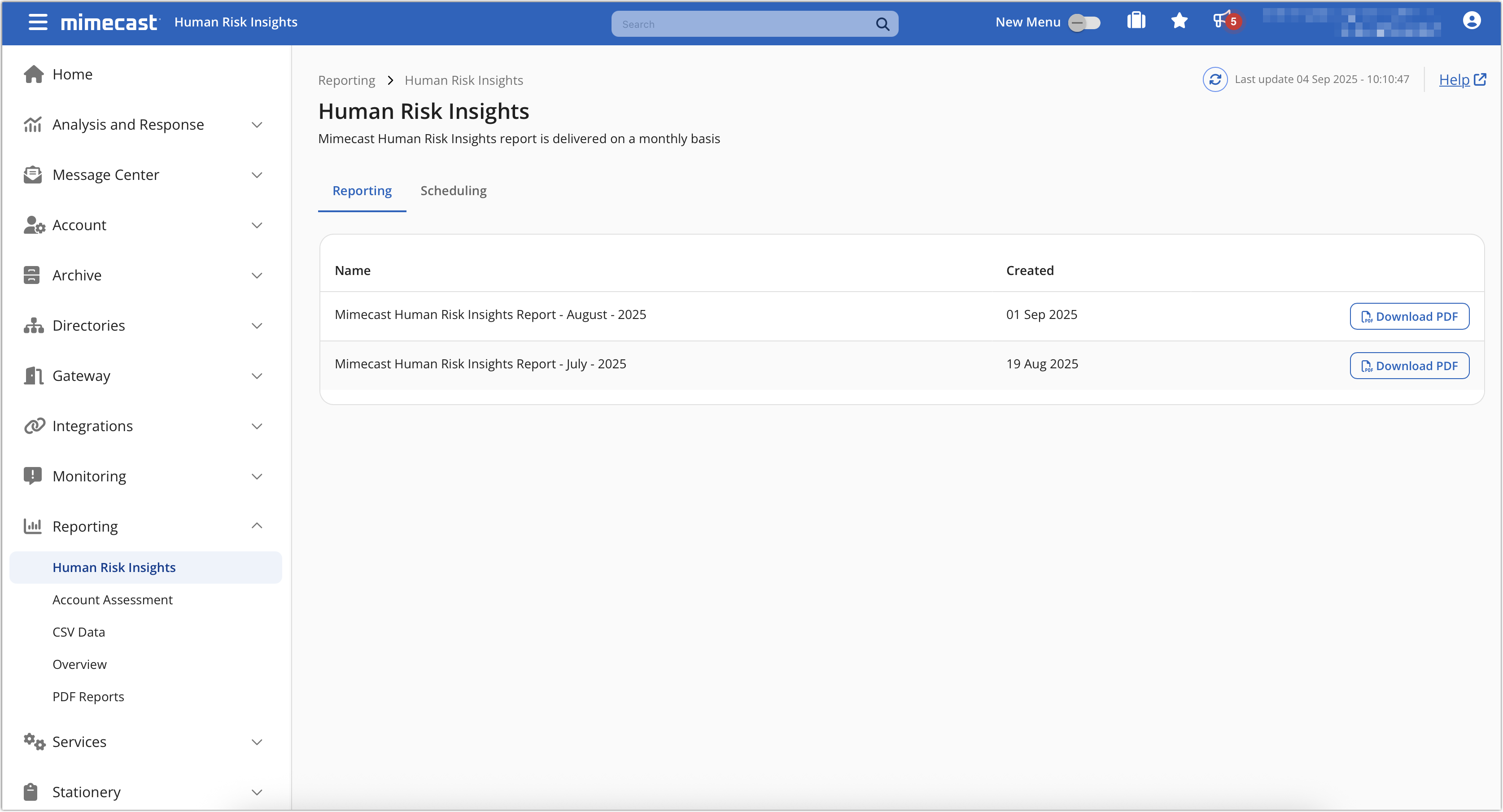Switch to the Scheduling tab
The height and width of the screenshot is (812, 1503).
point(453,191)
